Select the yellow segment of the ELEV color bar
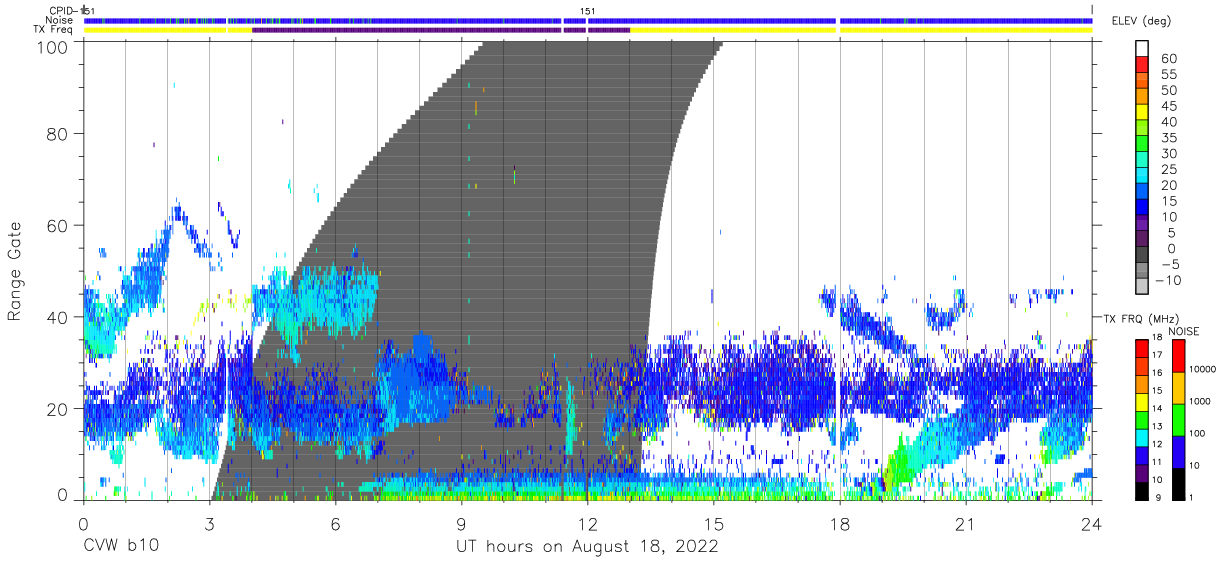The width and height of the screenshot is (1228, 567). click(1141, 112)
